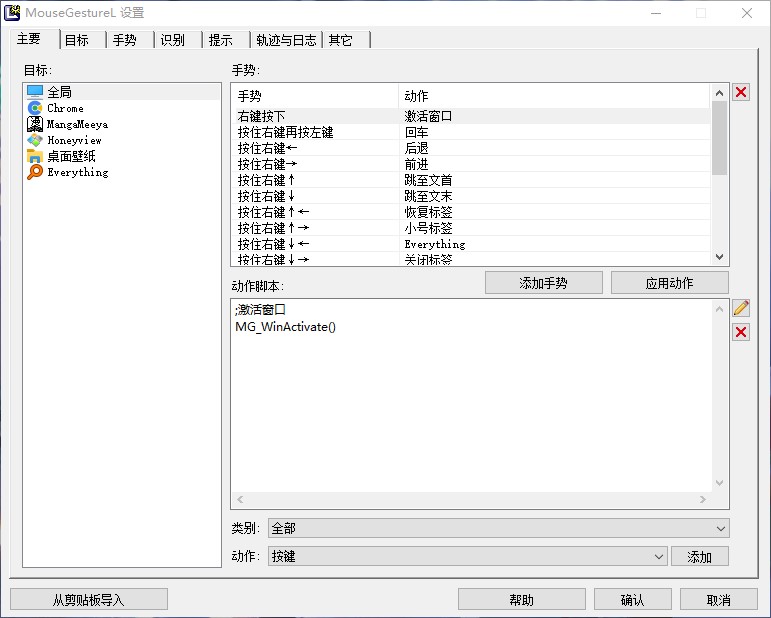Click red X icon beside action script box
The image size is (771, 618).
(x=741, y=332)
